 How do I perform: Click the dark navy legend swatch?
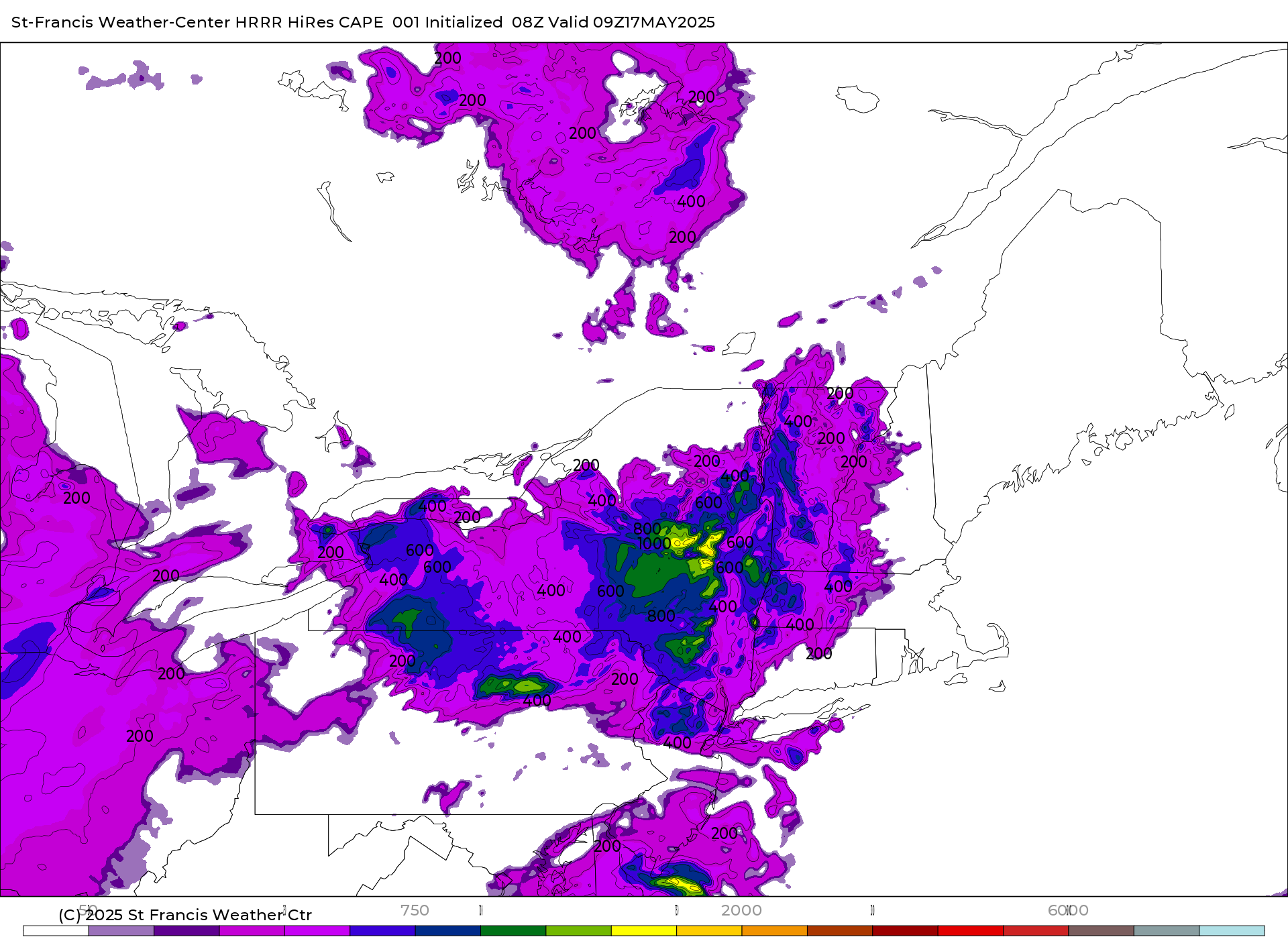click(x=448, y=931)
